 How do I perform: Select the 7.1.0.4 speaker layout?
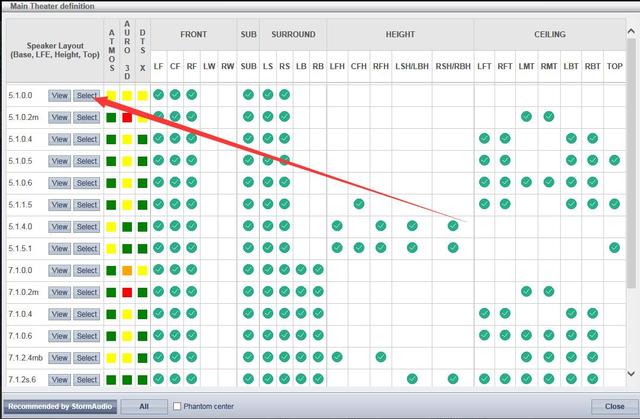[x=87, y=314]
